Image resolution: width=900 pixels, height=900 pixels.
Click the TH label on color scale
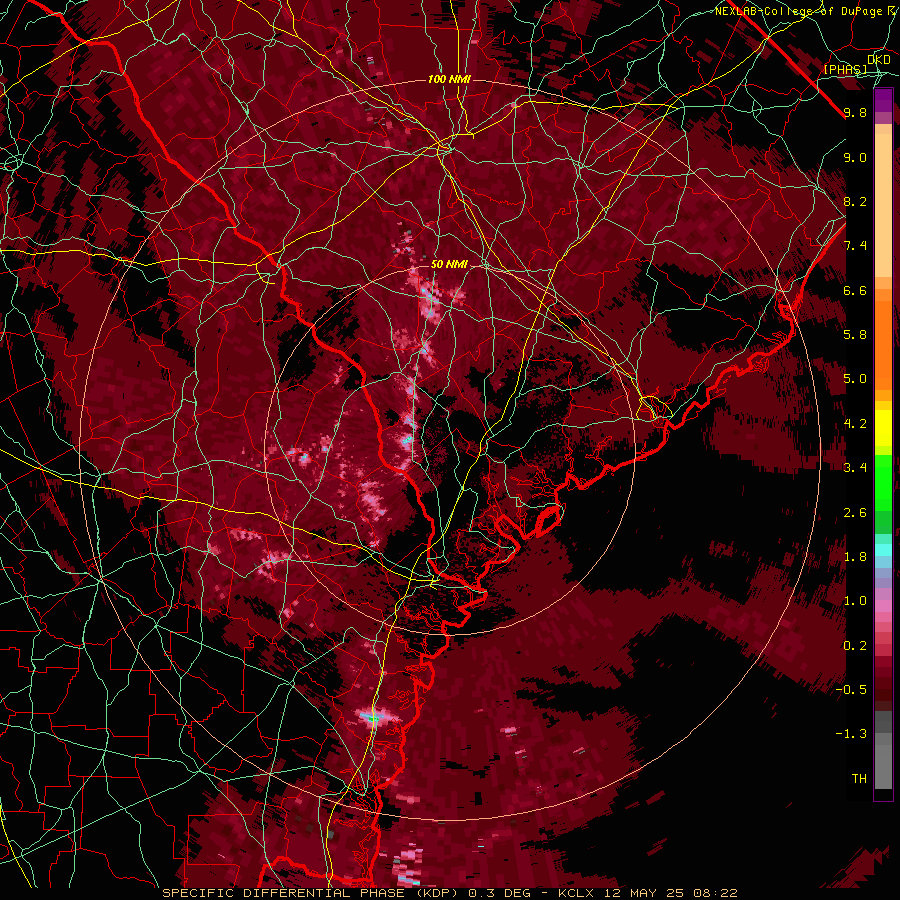pyautogui.click(x=859, y=779)
